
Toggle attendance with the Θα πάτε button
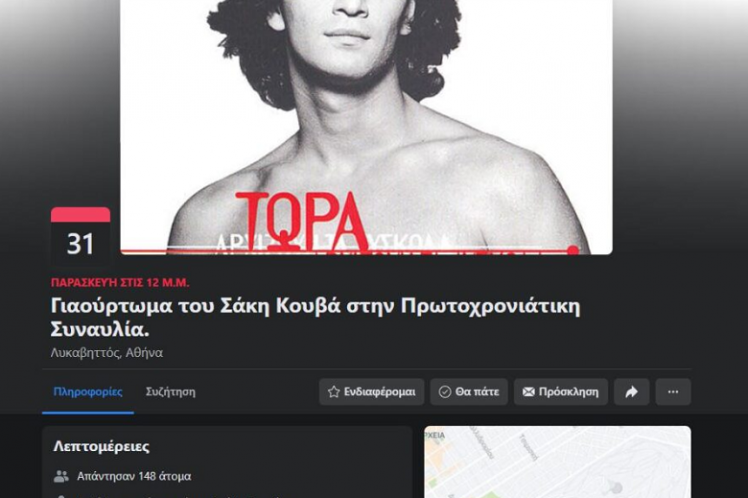pos(469,392)
